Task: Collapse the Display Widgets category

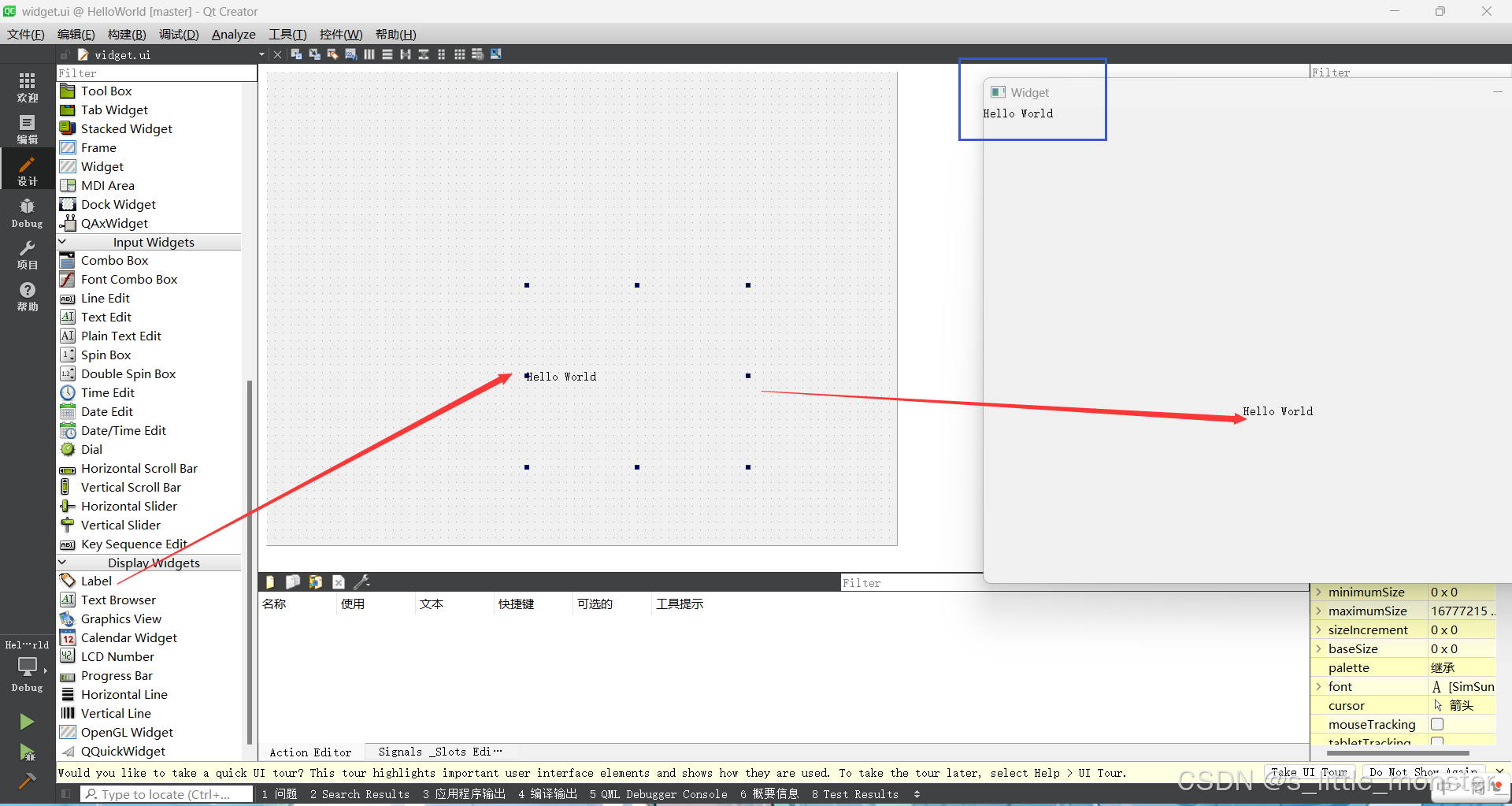Action: tap(62, 563)
